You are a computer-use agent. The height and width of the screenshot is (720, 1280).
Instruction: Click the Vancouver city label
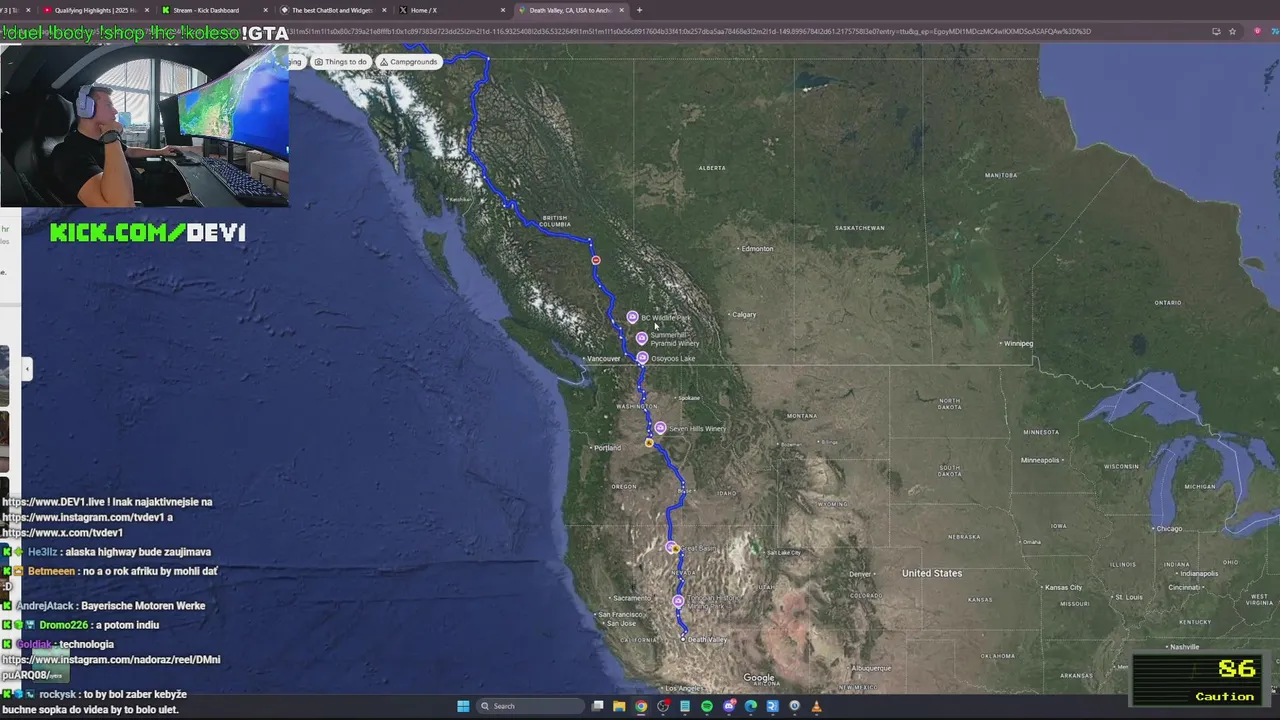(x=603, y=359)
